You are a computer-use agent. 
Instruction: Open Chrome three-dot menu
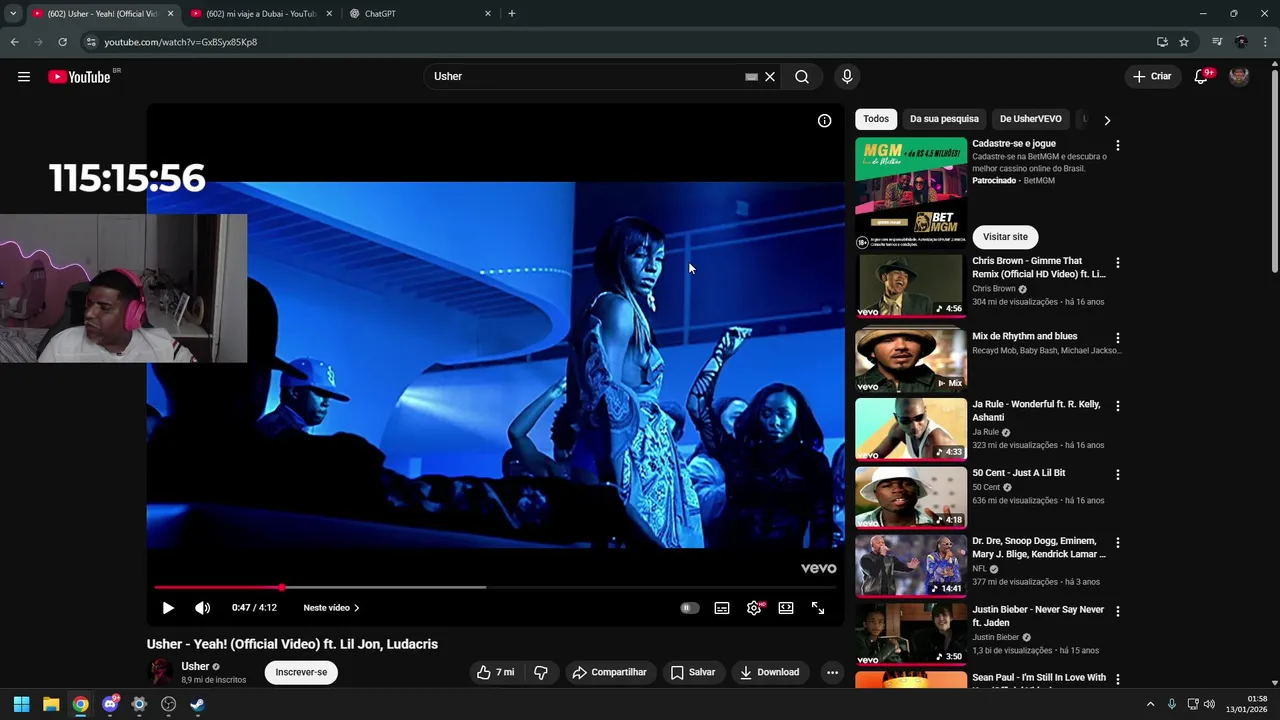pos(1266,42)
